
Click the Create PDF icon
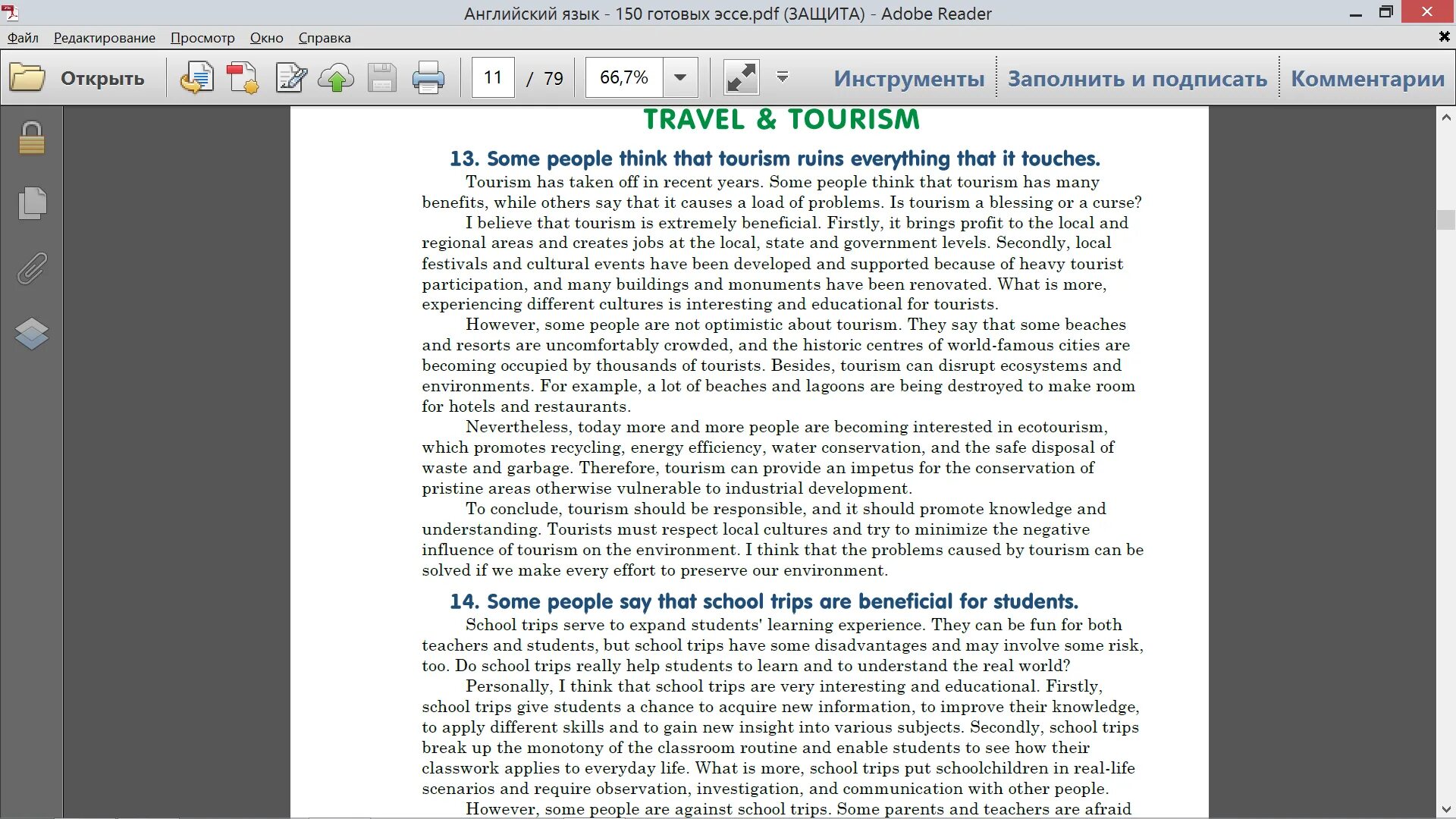(x=243, y=78)
